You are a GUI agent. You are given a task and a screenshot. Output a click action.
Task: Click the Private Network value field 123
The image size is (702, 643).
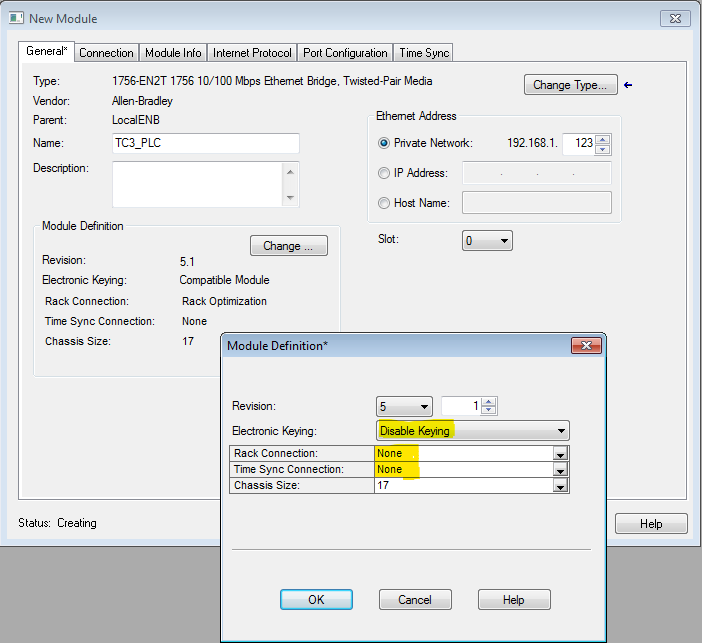(578, 144)
